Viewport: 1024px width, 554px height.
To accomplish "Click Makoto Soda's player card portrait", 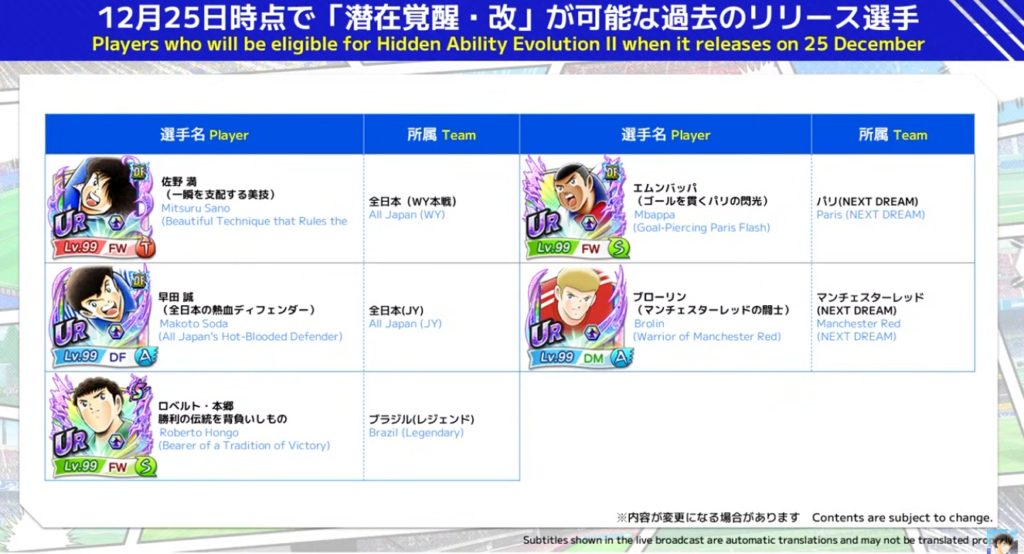I will coord(101,314).
